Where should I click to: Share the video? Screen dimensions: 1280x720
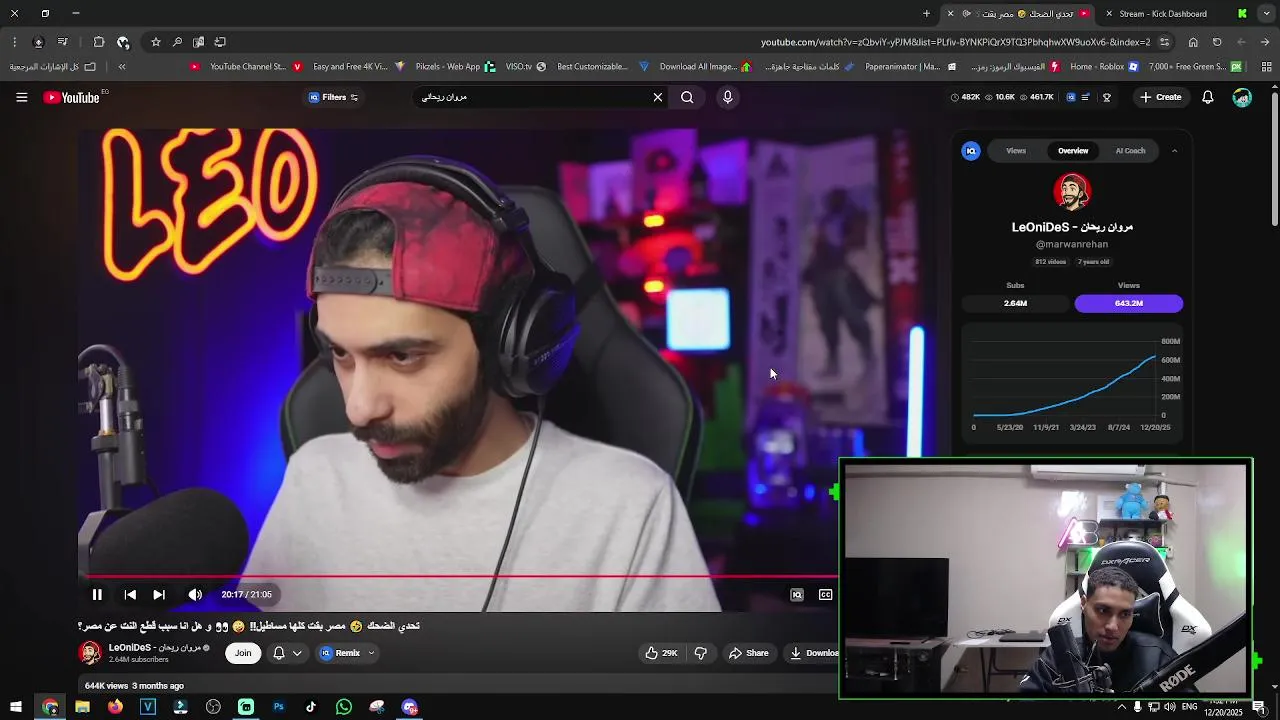coord(748,653)
